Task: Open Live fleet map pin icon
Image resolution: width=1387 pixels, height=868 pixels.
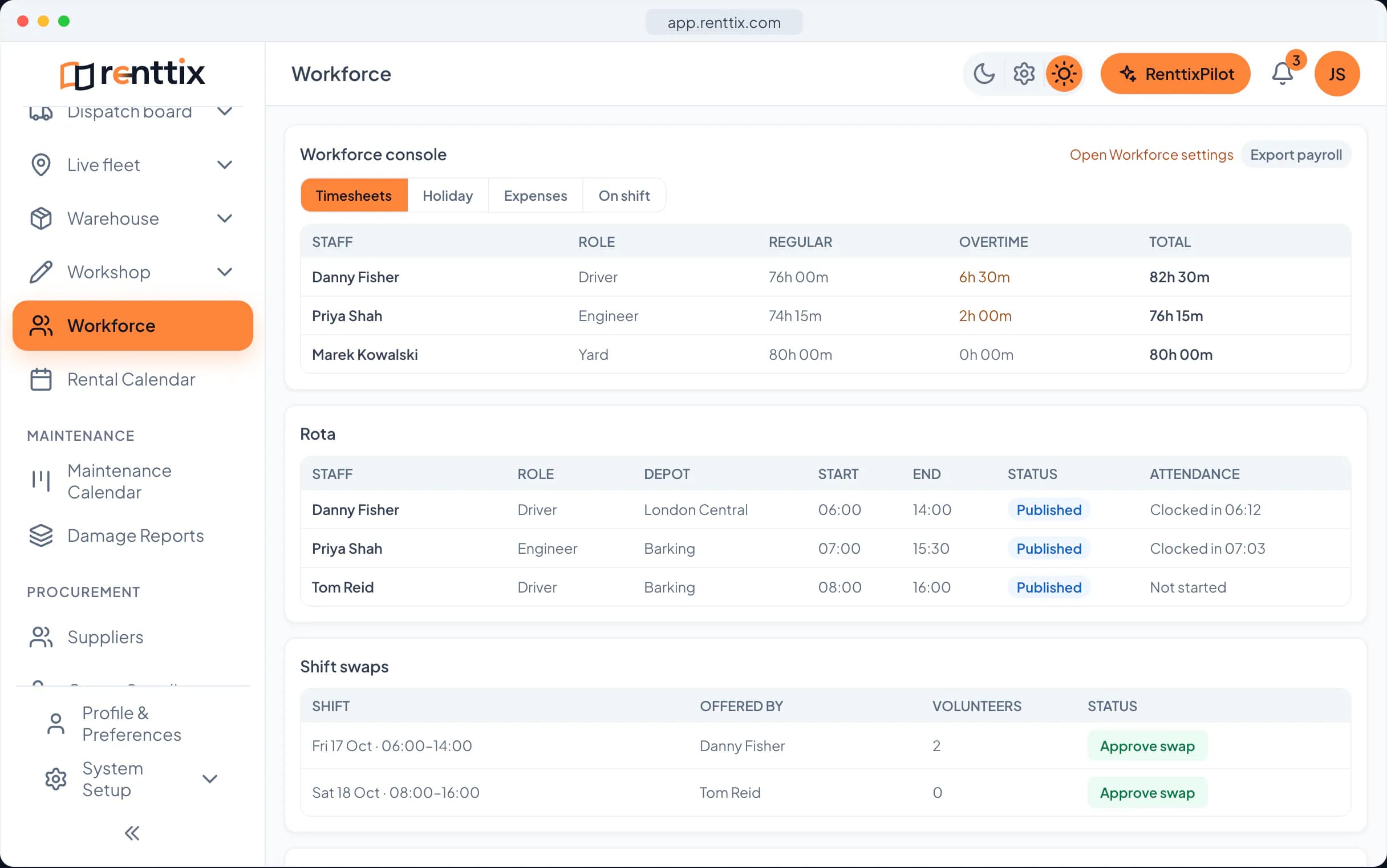Action: point(40,165)
